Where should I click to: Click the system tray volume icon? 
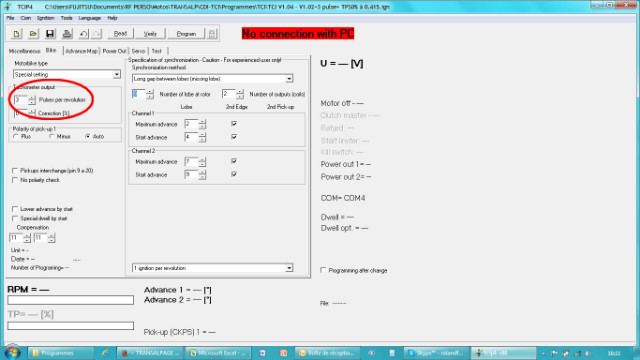pyautogui.click(x=588, y=353)
